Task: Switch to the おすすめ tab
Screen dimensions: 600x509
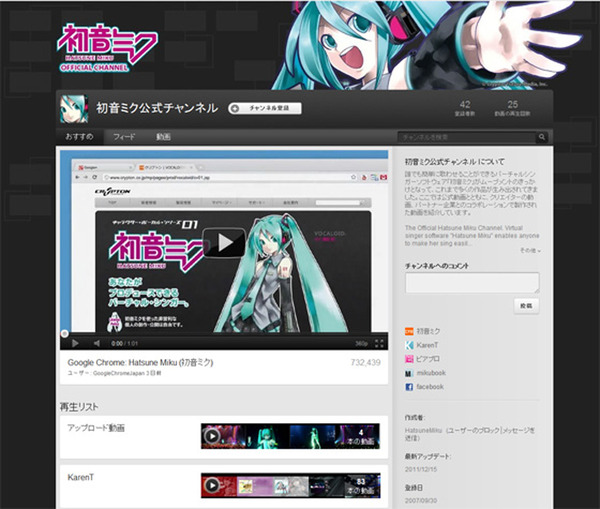Action: [x=79, y=137]
